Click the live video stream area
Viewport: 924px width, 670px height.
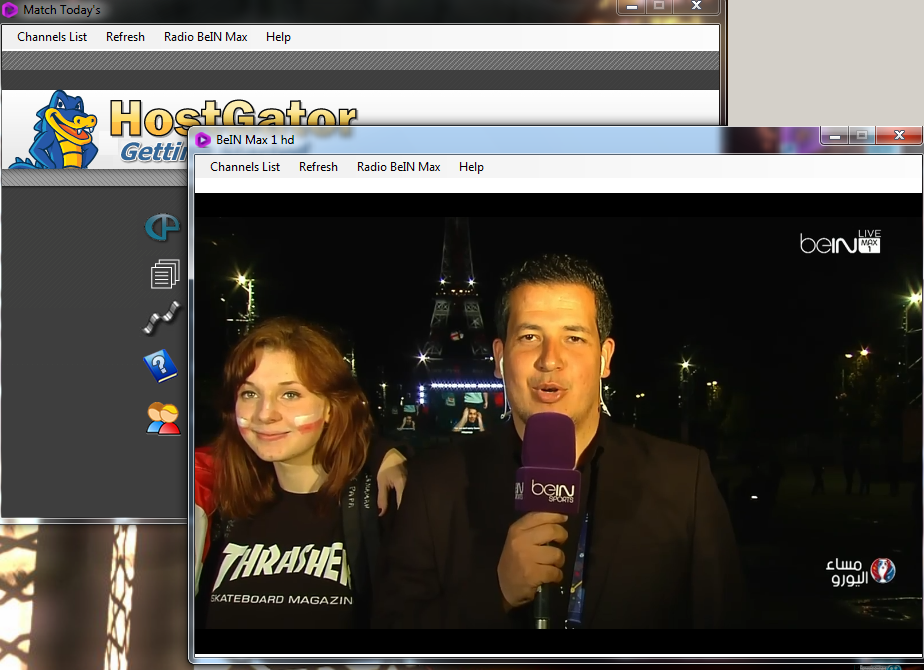pyautogui.click(x=557, y=423)
